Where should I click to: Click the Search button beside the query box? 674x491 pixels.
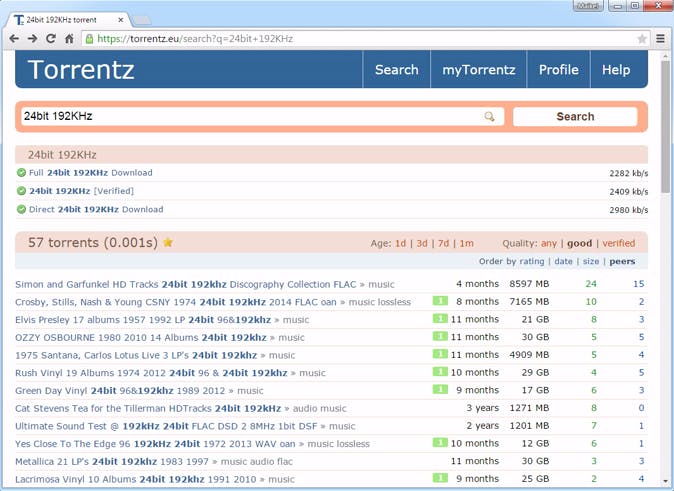click(x=575, y=117)
